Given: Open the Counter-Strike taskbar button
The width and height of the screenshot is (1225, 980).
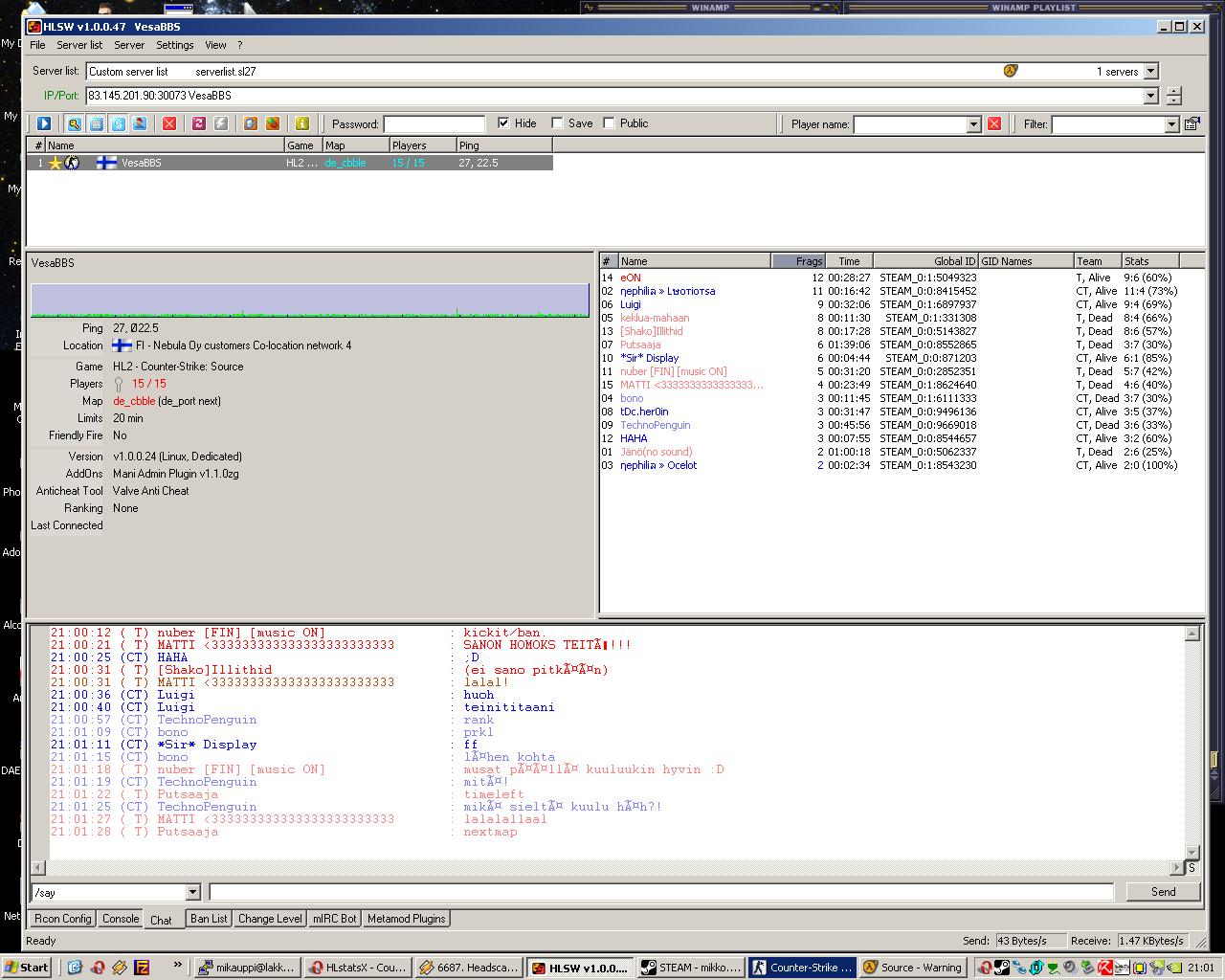Looking at the screenshot, I should click(x=801, y=968).
